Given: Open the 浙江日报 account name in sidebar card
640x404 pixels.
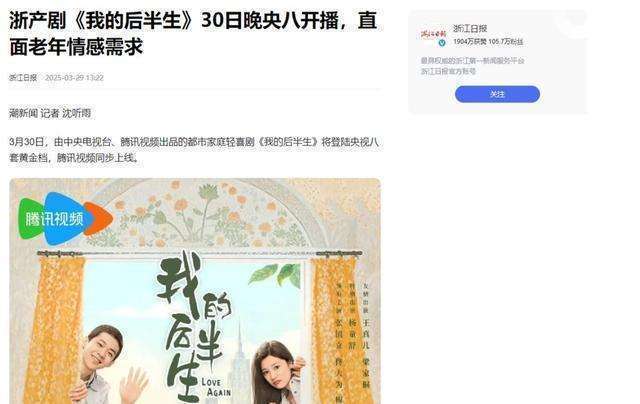Looking at the screenshot, I should [x=470, y=29].
